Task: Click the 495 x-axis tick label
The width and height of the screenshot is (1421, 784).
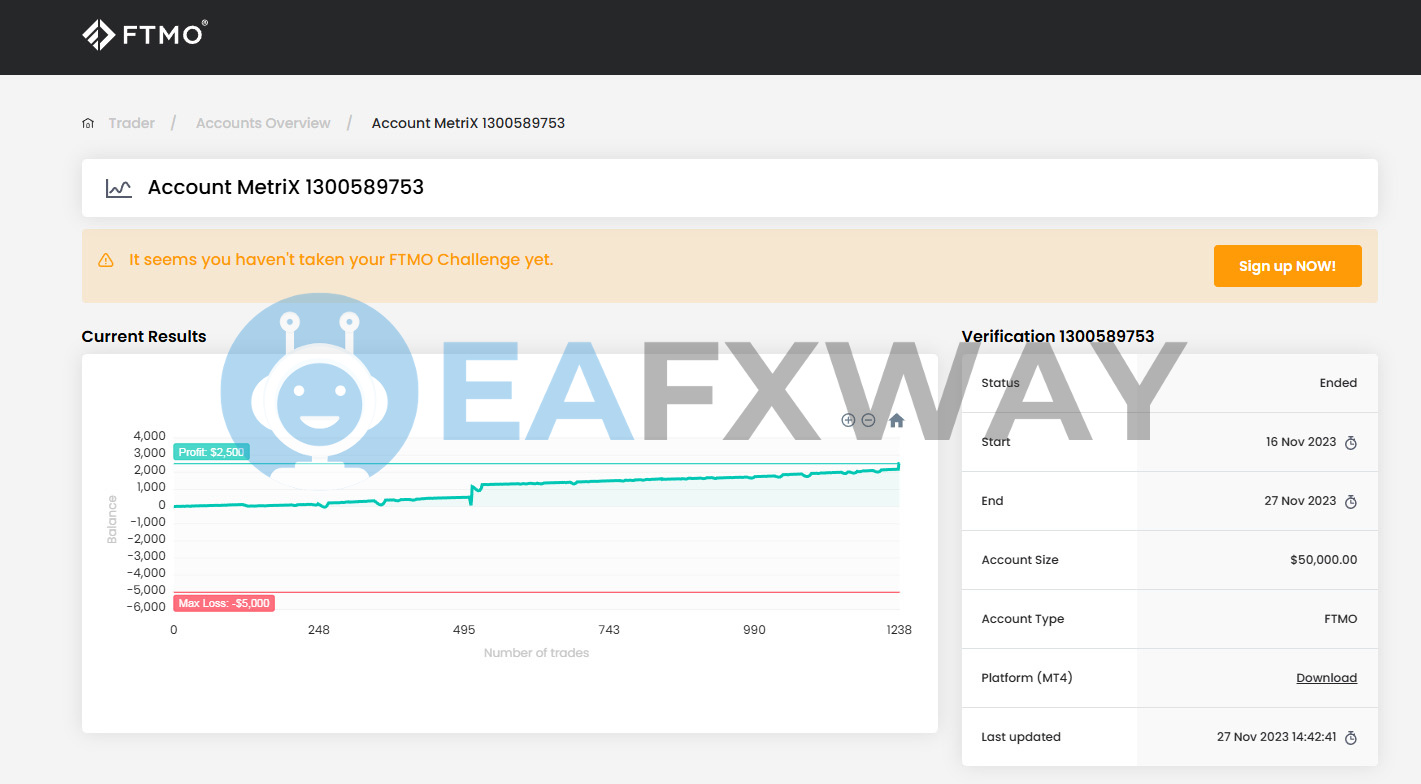Action: point(464,630)
